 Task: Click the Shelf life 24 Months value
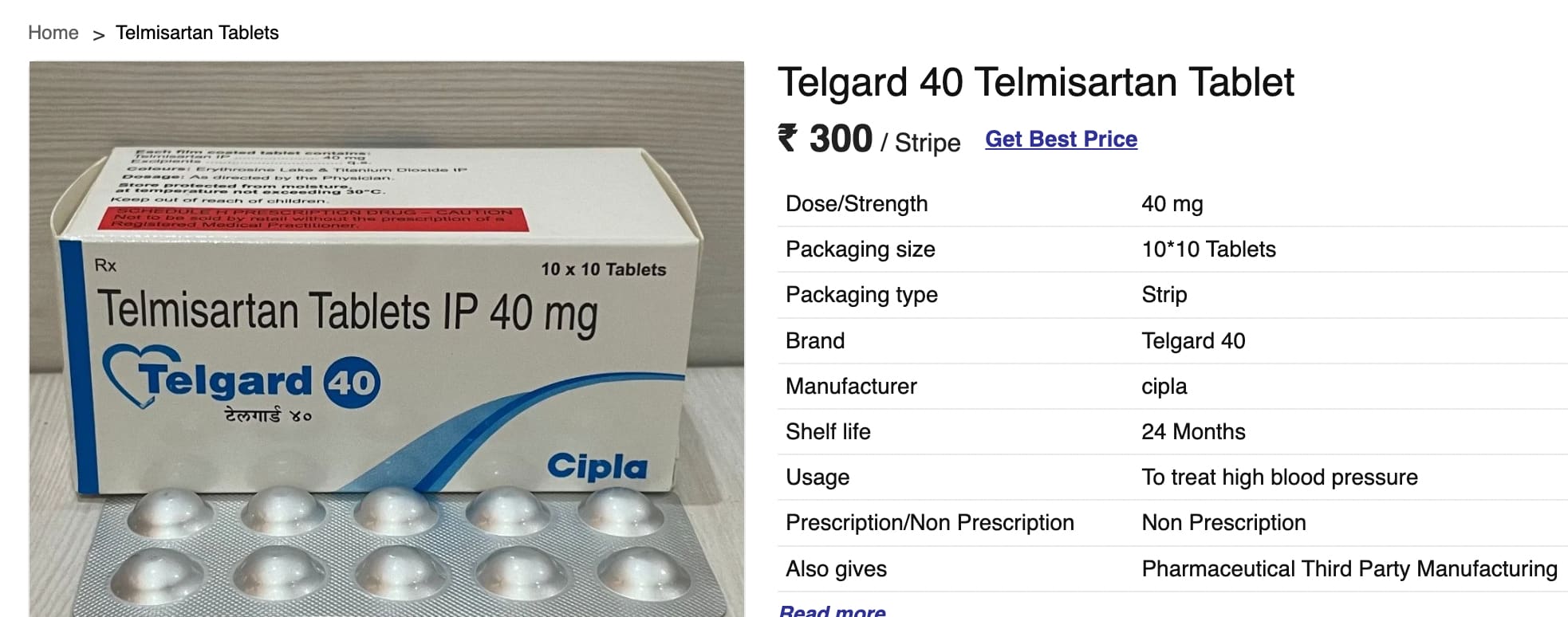(1193, 432)
